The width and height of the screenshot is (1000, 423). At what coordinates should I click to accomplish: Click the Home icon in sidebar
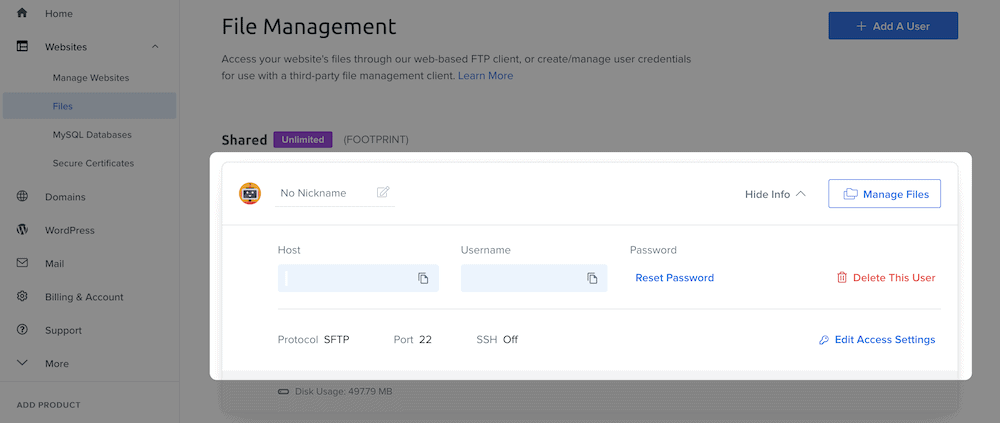click(22, 13)
